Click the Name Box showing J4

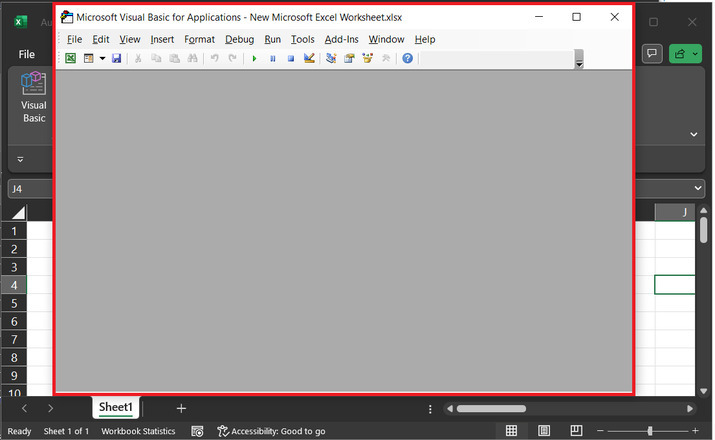coord(30,189)
